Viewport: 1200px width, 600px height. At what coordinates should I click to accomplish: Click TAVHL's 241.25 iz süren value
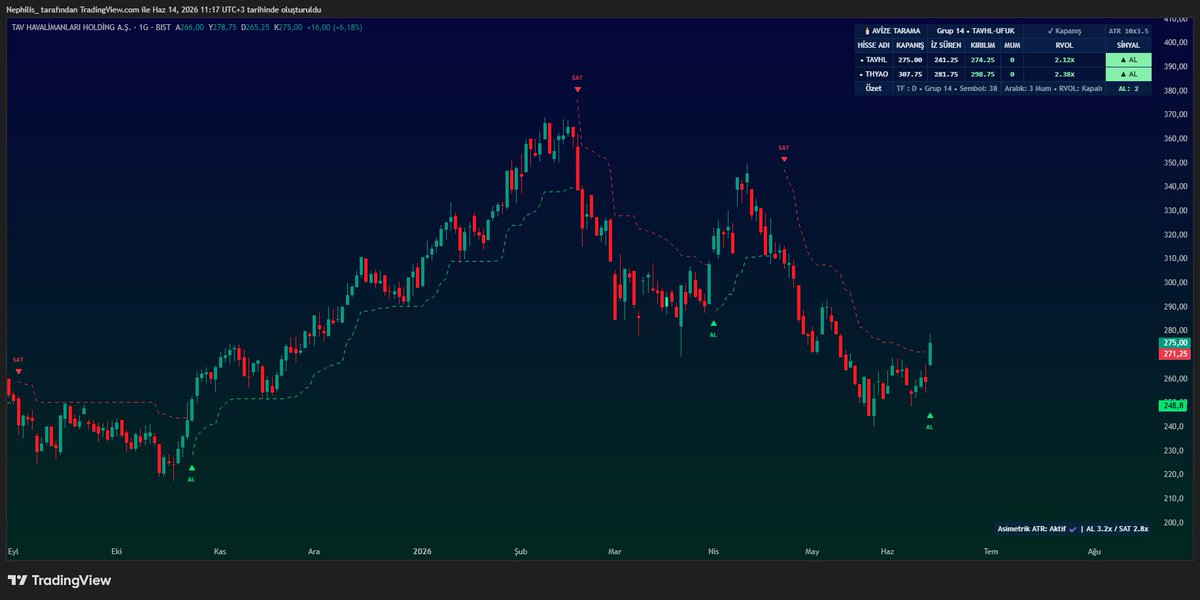point(946,60)
